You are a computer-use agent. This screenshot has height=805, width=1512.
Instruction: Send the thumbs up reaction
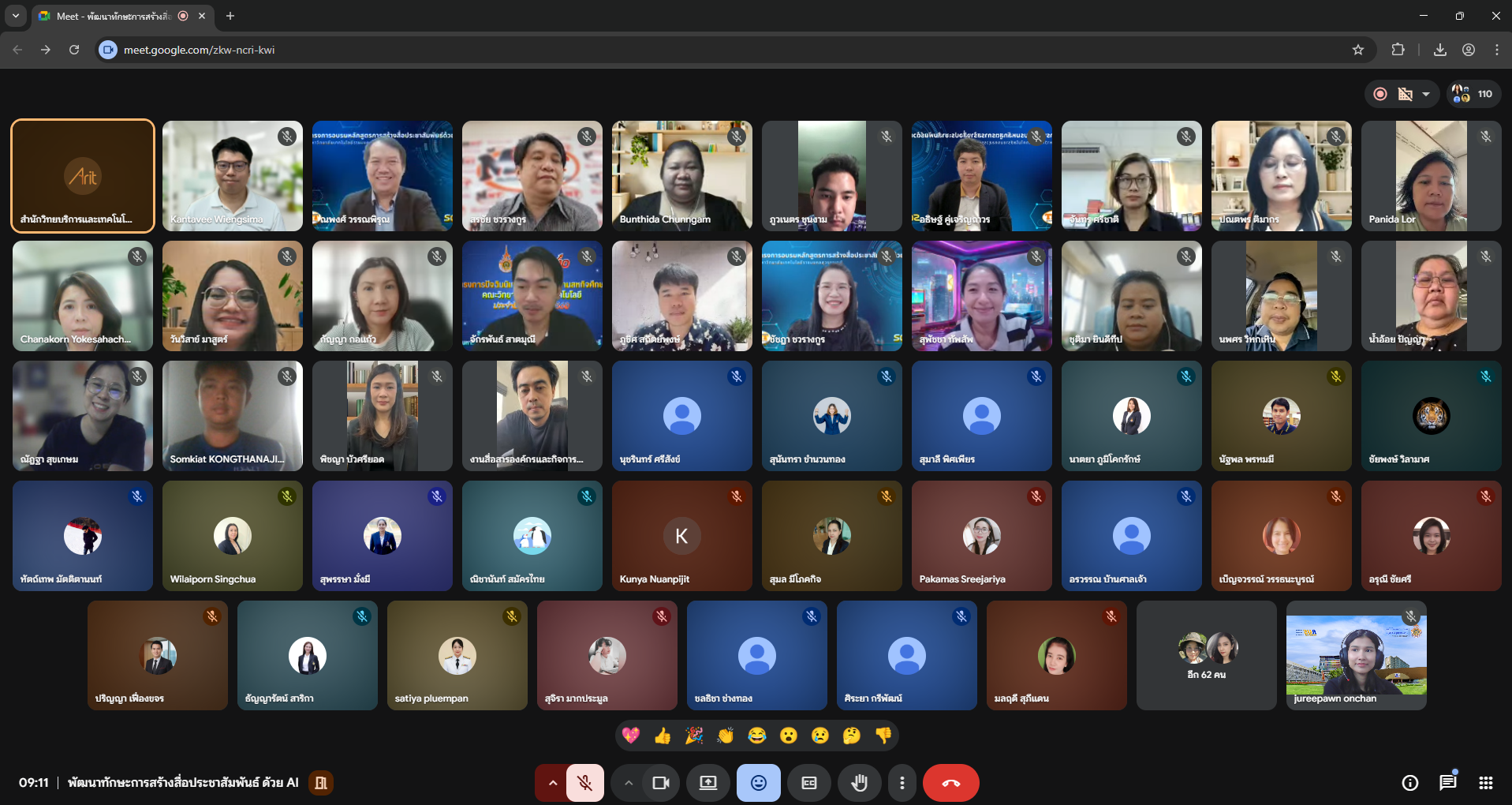pyautogui.click(x=663, y=736)
